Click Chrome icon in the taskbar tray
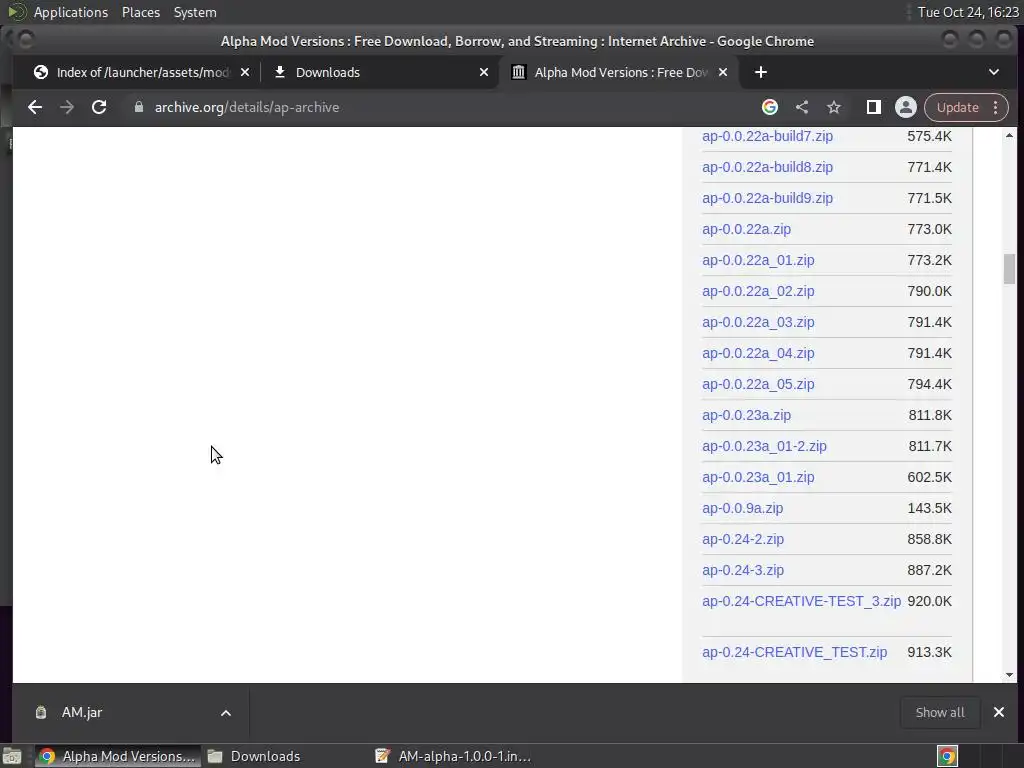 [947, 756]
